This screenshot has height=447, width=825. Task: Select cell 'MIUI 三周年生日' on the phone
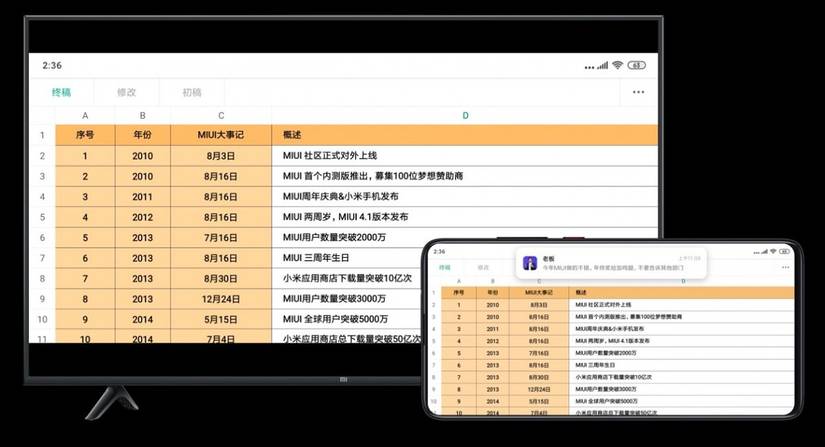pos(681,365)
